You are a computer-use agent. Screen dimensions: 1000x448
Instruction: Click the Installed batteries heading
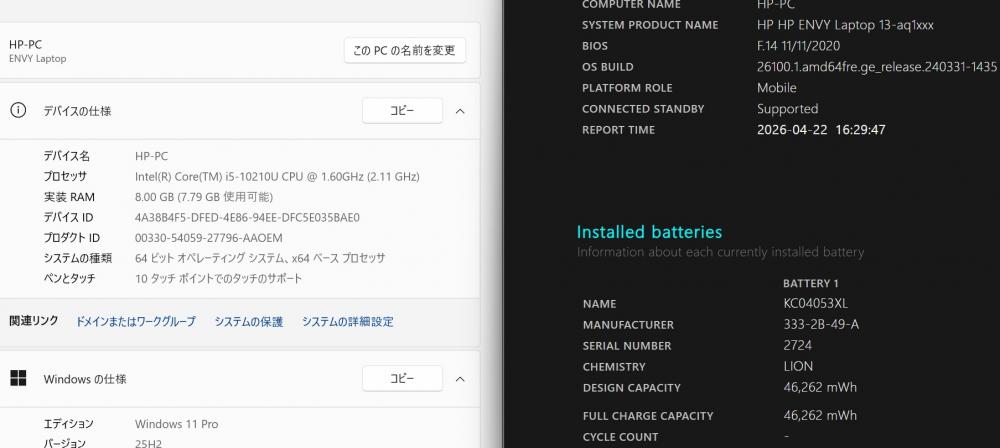[649, 232]
